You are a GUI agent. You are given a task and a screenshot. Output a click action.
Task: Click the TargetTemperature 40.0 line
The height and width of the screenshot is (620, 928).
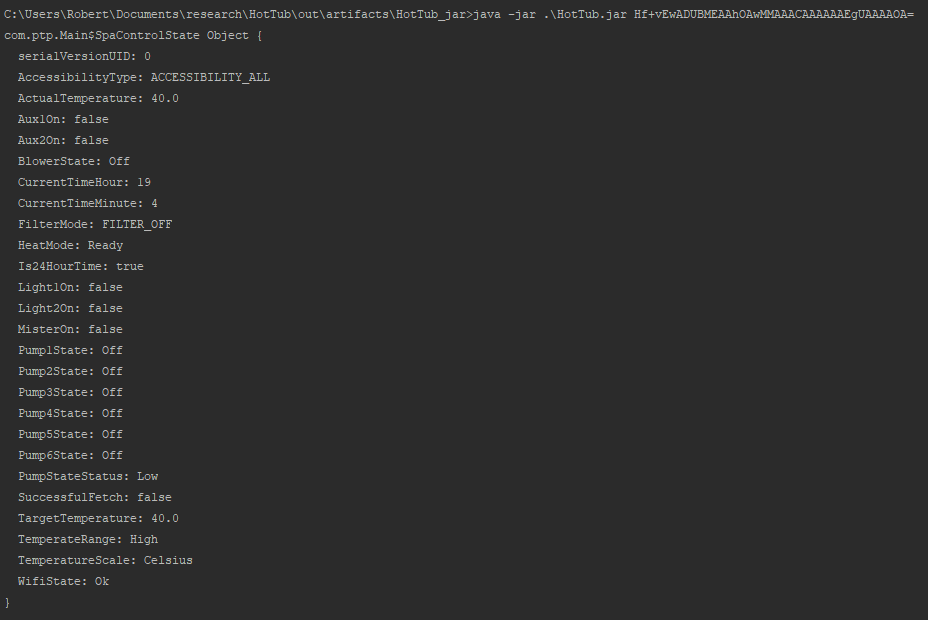click(x=98, y=518)
